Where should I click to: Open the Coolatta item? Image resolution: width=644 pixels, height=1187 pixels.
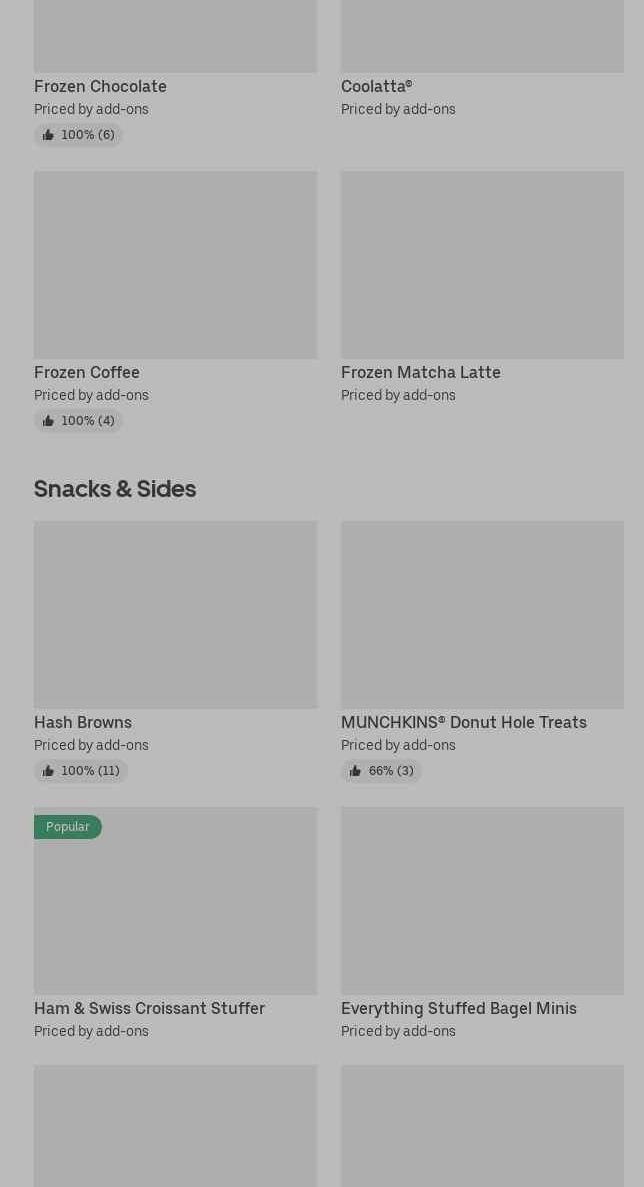pos(376,87)
